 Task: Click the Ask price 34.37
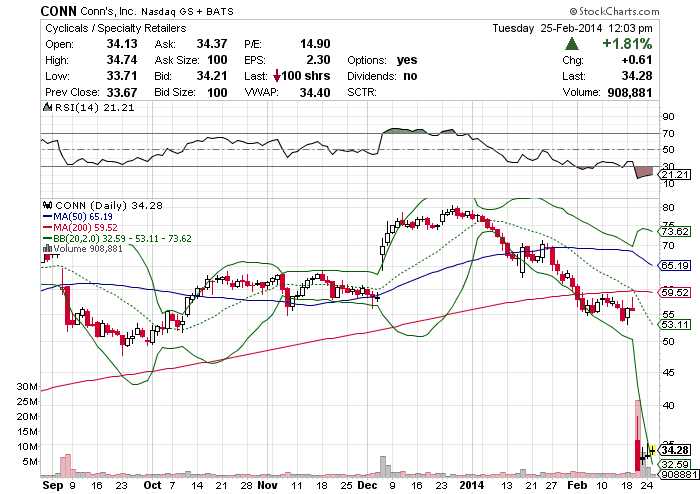click(x=212, y=44)
